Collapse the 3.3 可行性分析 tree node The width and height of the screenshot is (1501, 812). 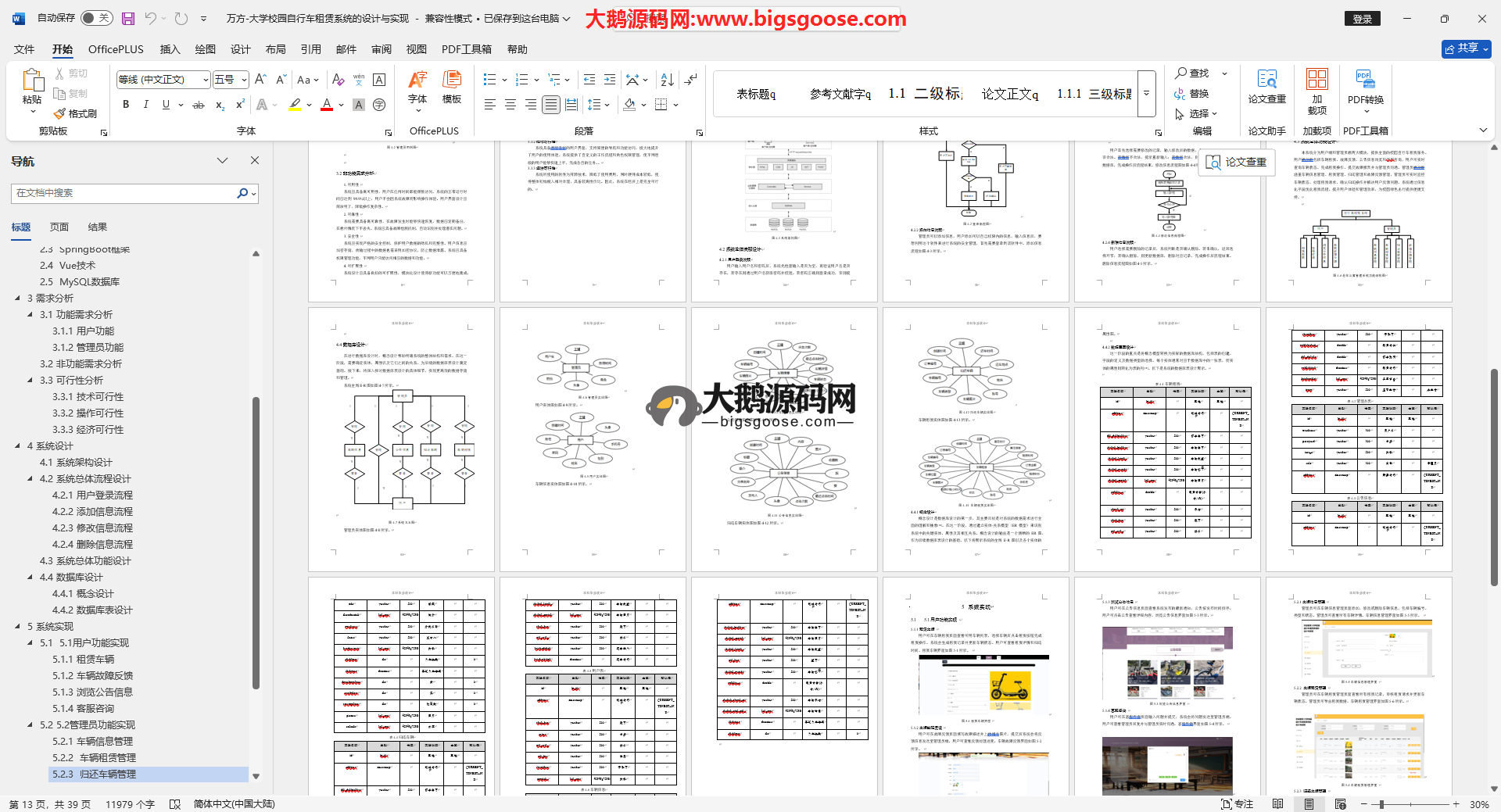(30, 381)
